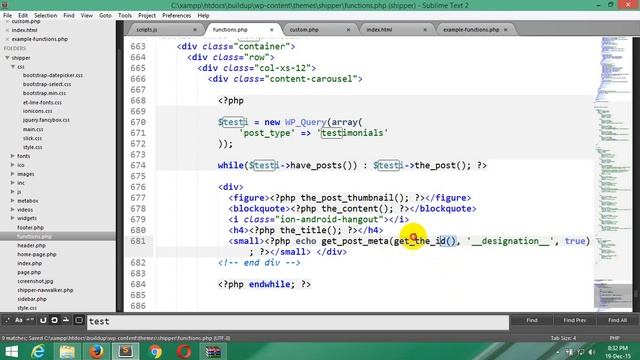This screenshot has width=640, height=360.
Task: Click the Find Prev button
Action: [x=575, y=320]
